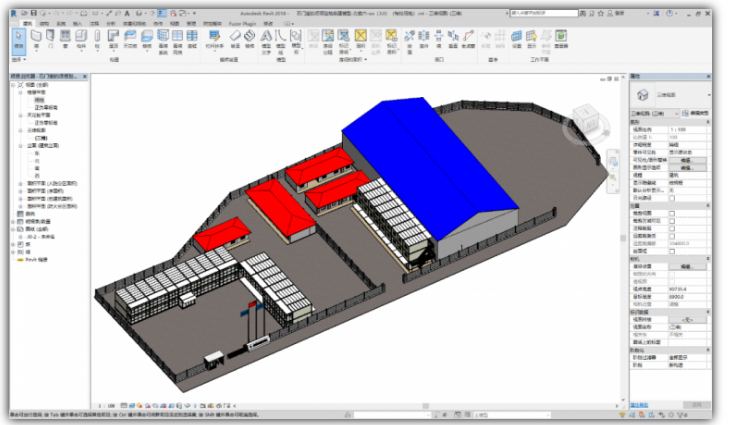Select the Component tool
732x425 pixels.
point(81,39)
